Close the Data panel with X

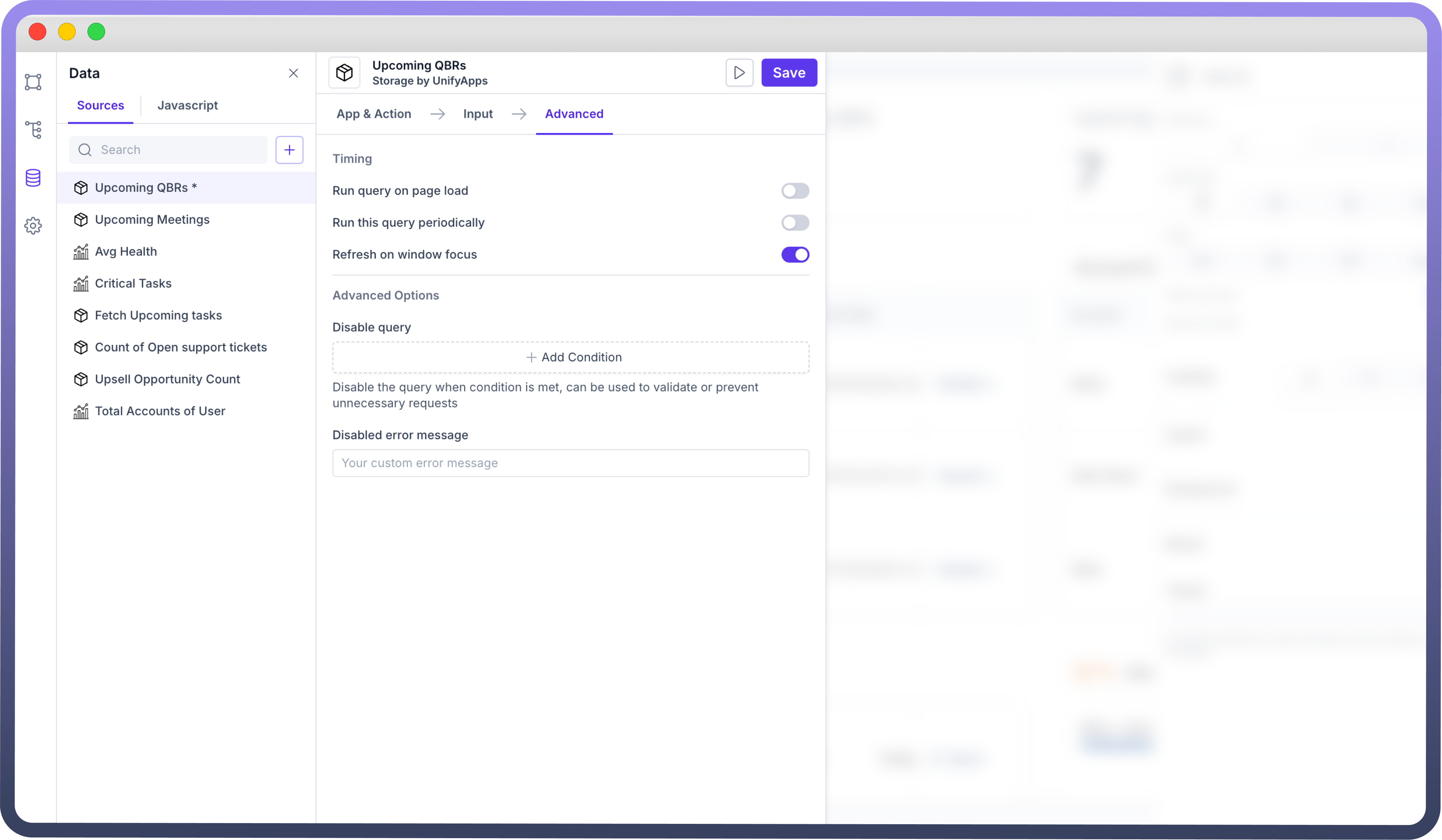[294, 73]
